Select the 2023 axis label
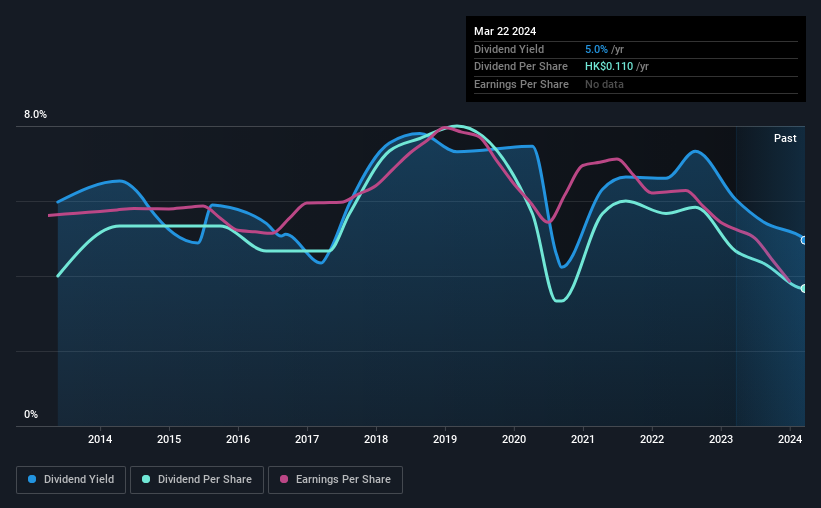The height and width of the screenshot is (508, 821). point(721,439)
